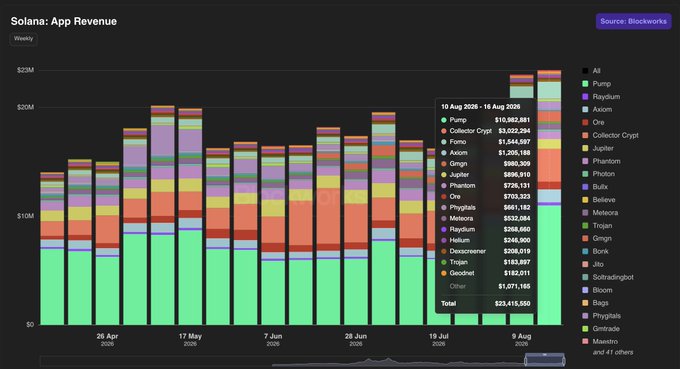Toggle Ore series in legend
The image size is (680, 369).
[593, 122]
